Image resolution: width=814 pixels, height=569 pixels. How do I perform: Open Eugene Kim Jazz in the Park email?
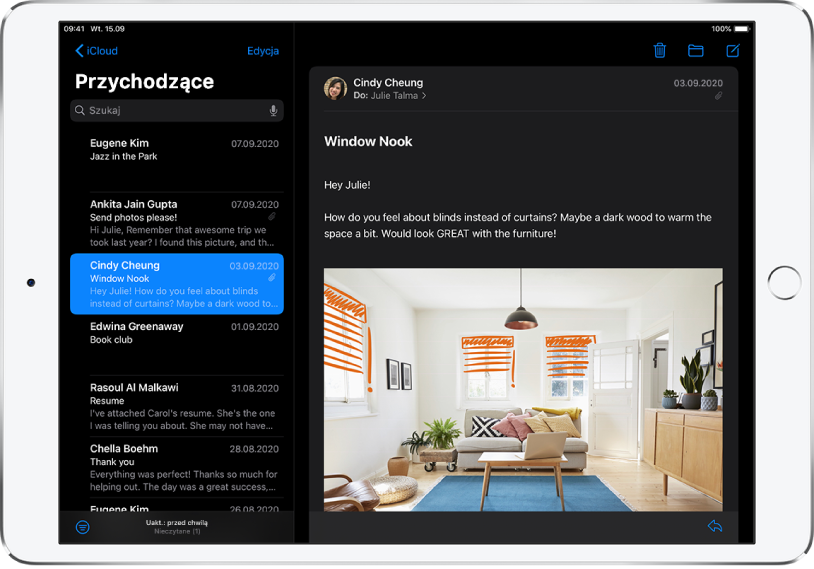(x=177, y=162)
